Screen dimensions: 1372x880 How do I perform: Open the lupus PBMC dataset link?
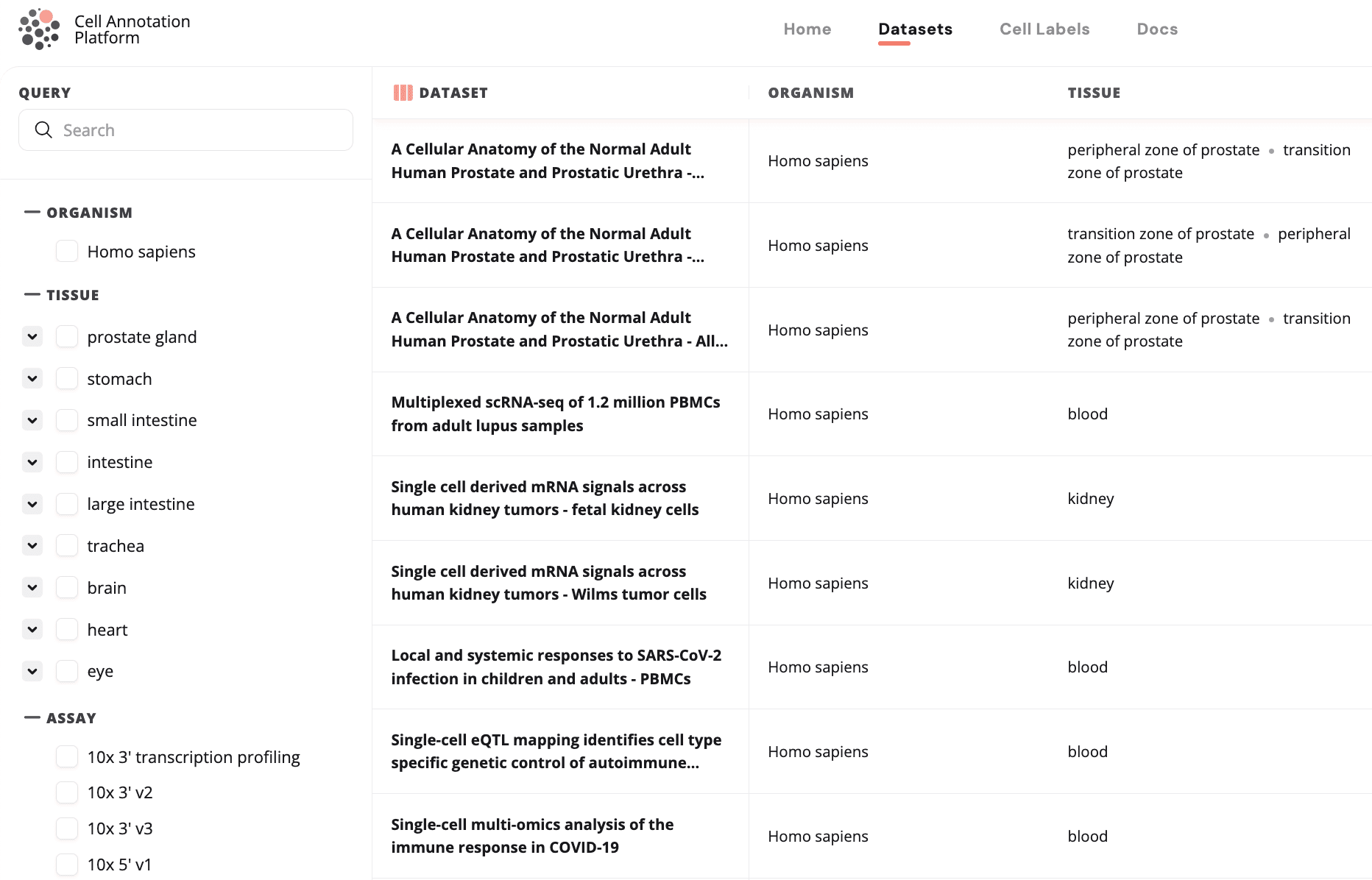click(x=555, y=414)
